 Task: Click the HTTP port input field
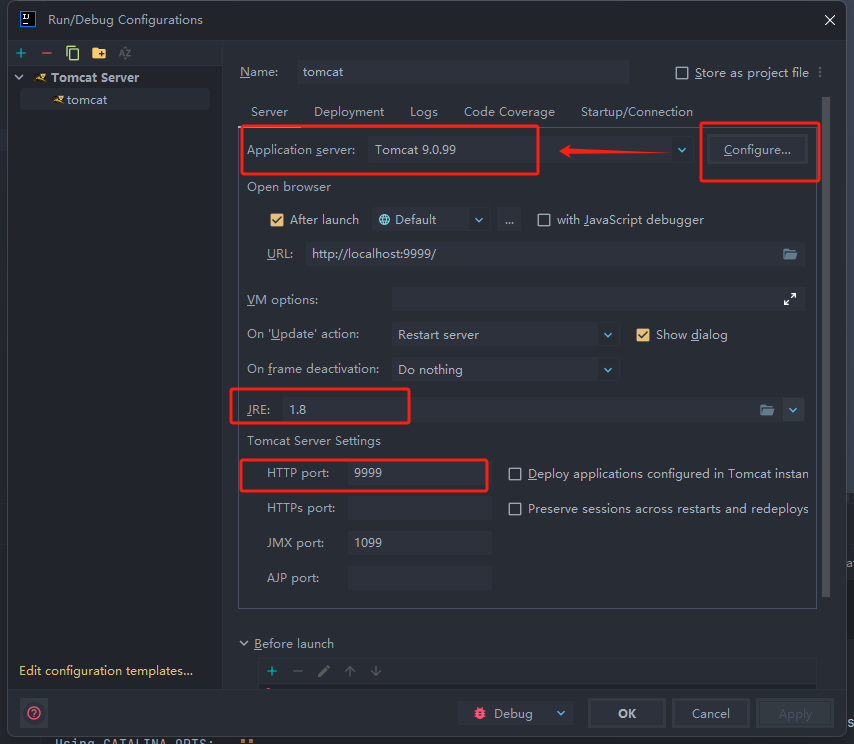[x=416, y=474]
